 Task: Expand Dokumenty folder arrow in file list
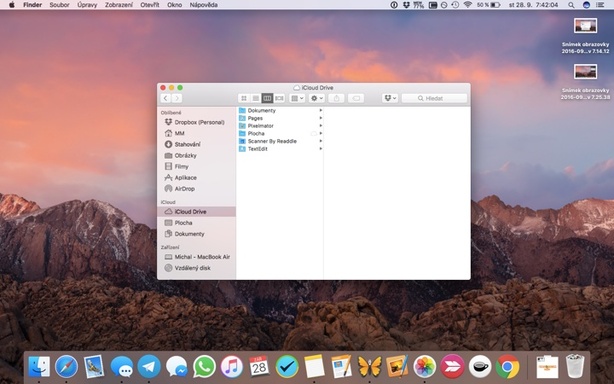tap(321, 110)
